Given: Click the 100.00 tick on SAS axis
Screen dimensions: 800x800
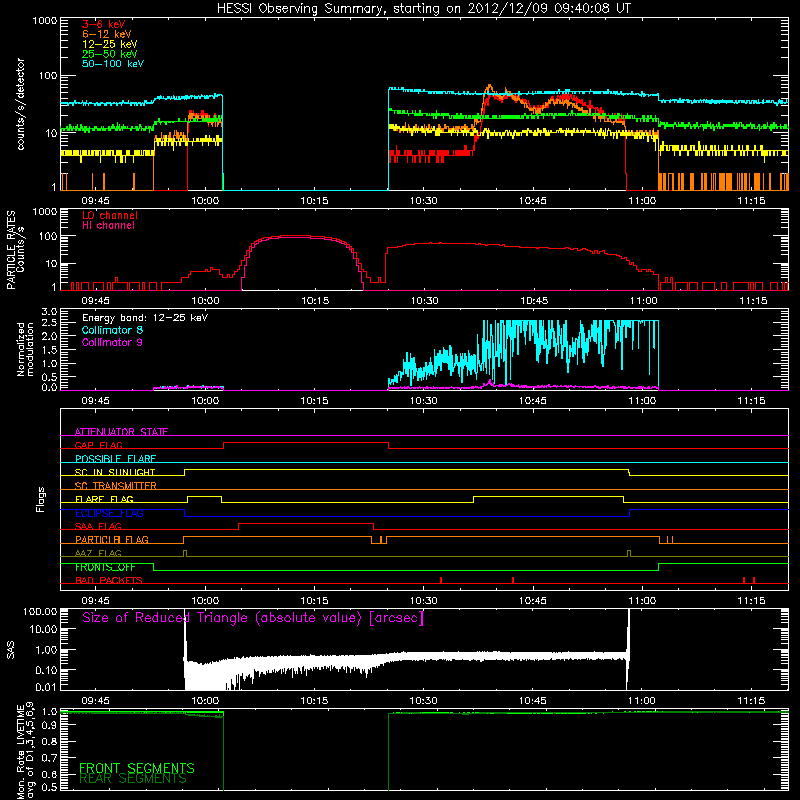Looking at the screenshot, I should (40, 611).
